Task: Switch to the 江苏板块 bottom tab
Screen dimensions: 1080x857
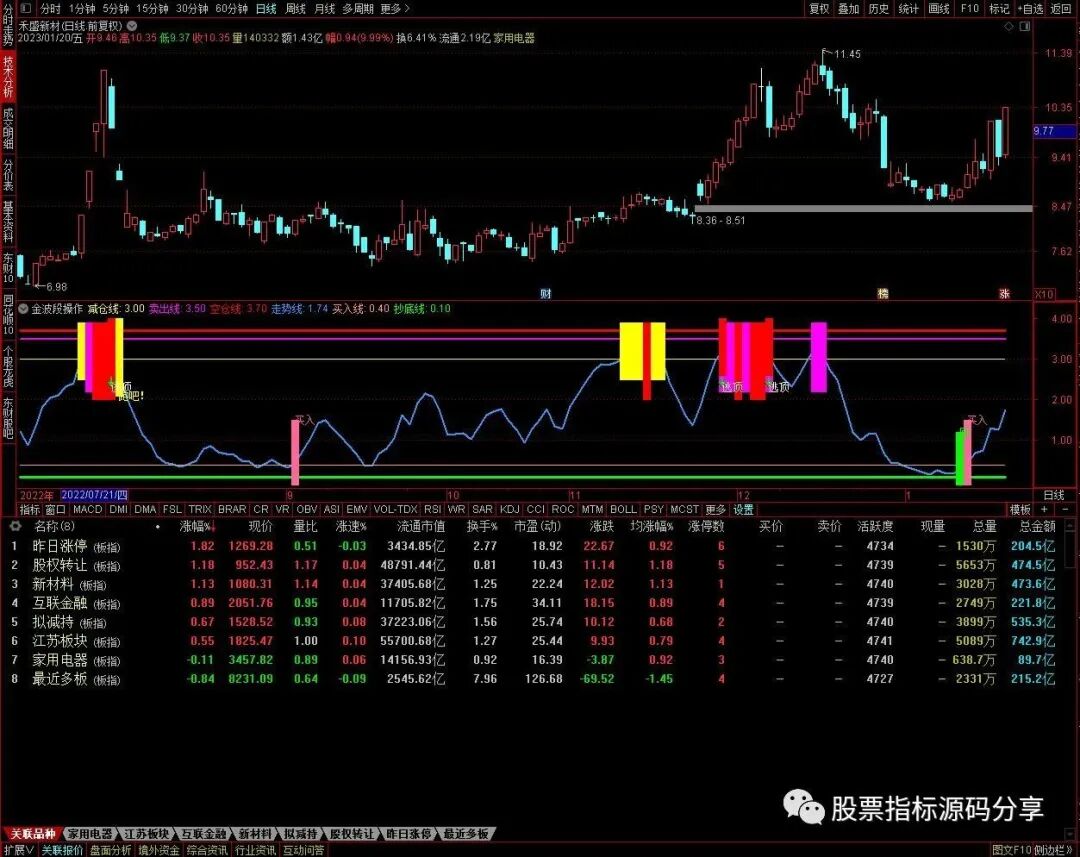Action: click(x=146, y=834)
